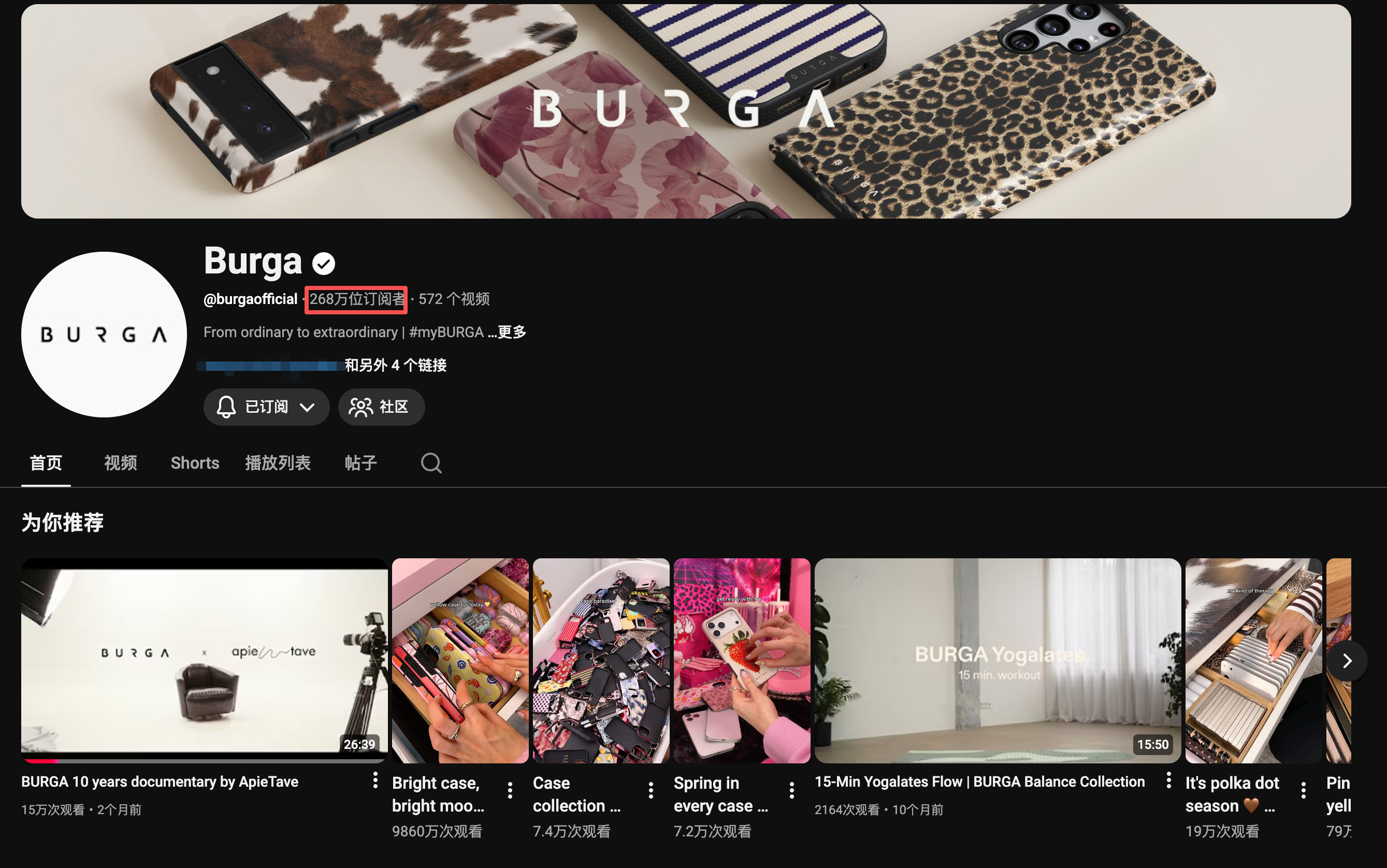Open the 帖子 tab
The image size is (1387, 868).
(360, 462)
